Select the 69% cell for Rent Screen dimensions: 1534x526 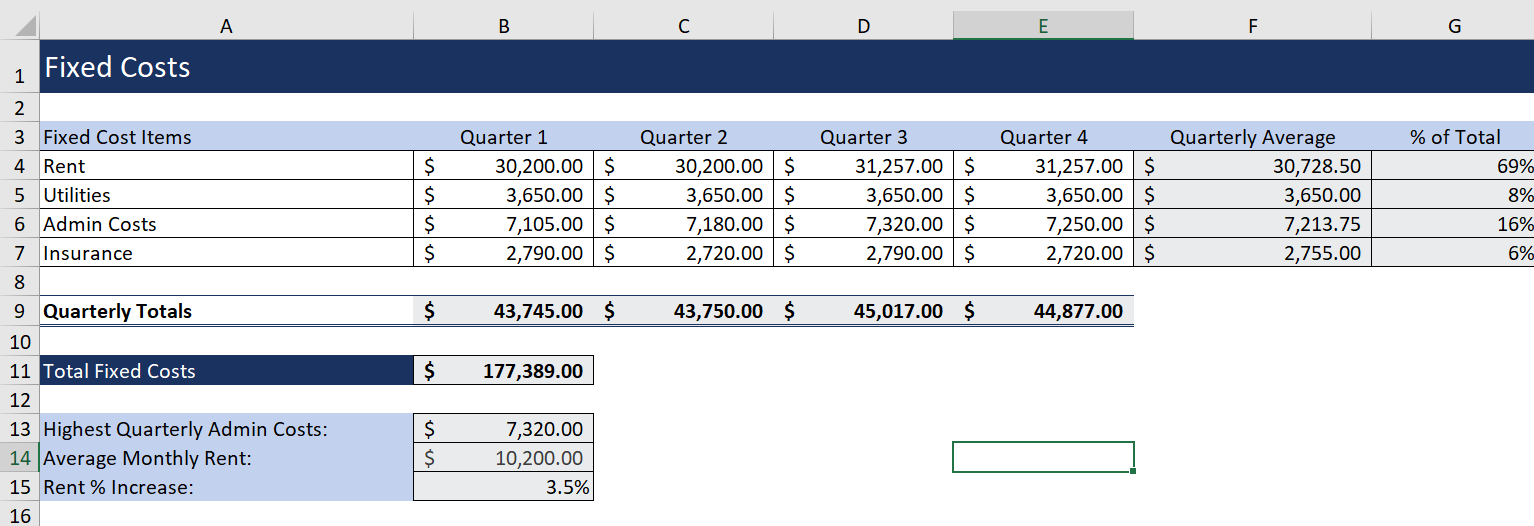coord(1453,166)
